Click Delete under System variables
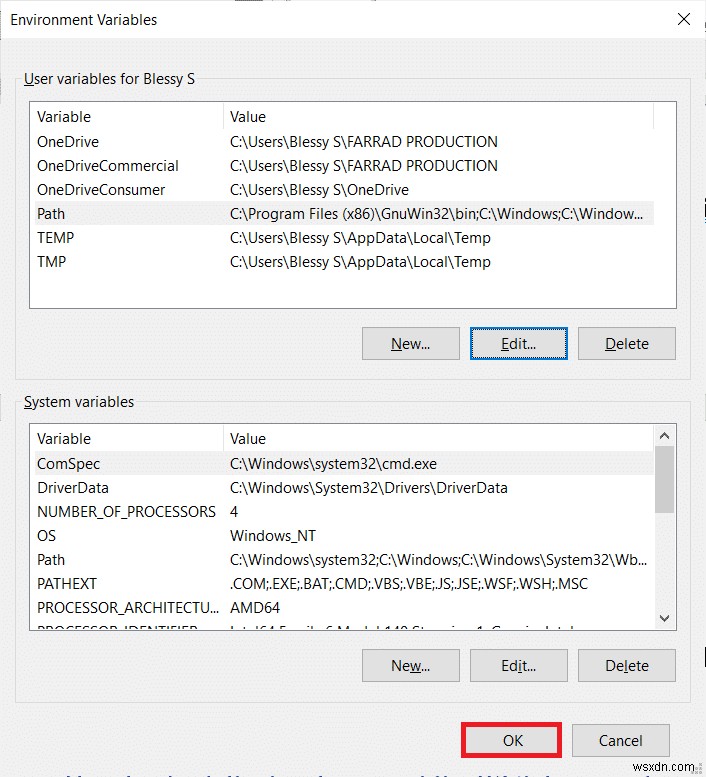This screenshot has width=706, height=777. (627, 666)
